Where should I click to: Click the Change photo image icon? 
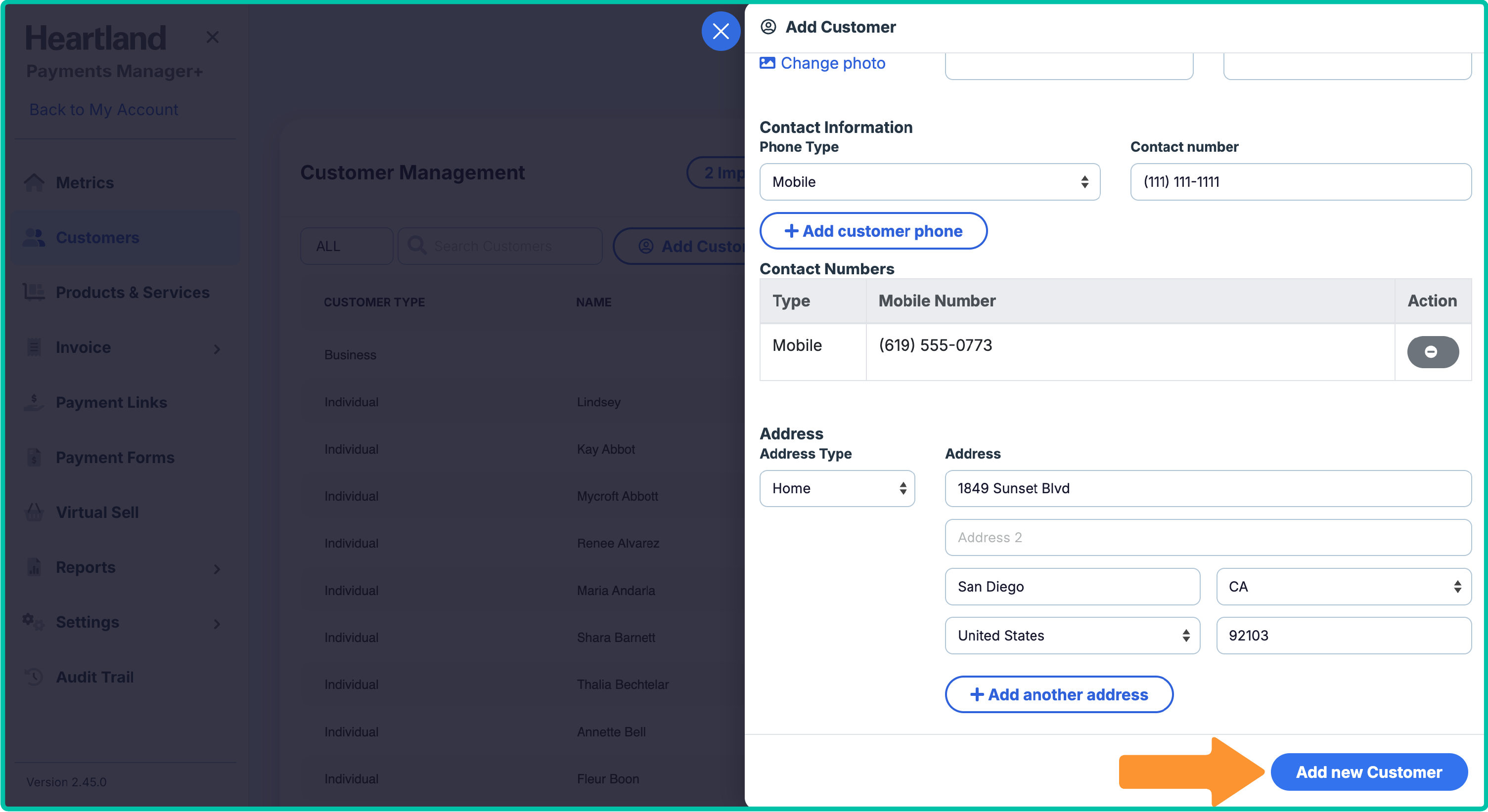coord(767,62)
